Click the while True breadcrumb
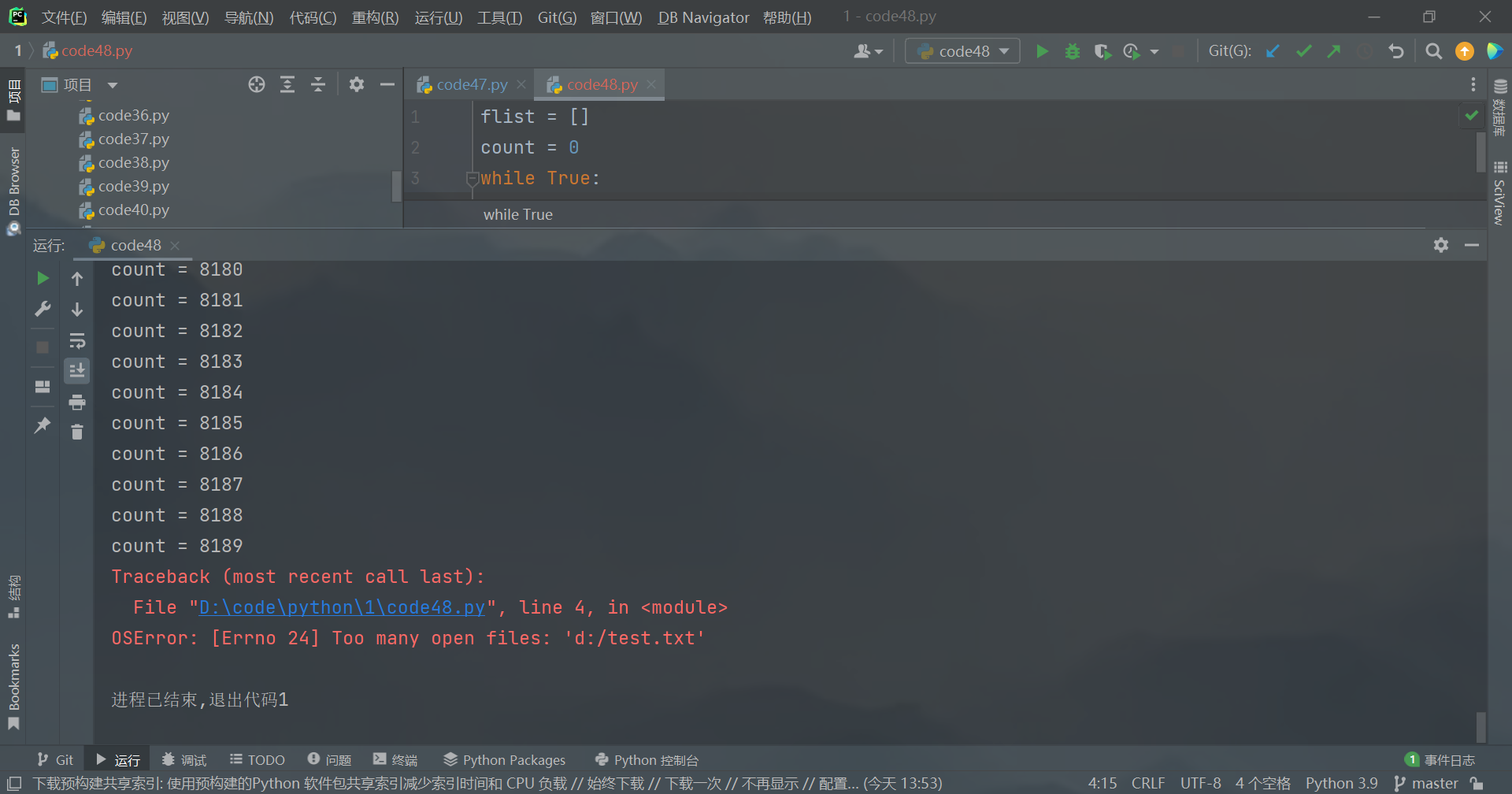The height and width of the screenshot is (794, 1512). [518, 214]
